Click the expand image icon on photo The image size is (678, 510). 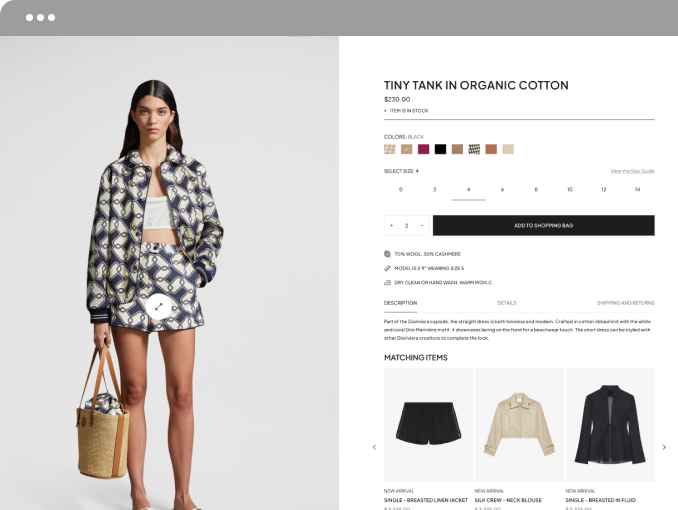pos(158,306)
